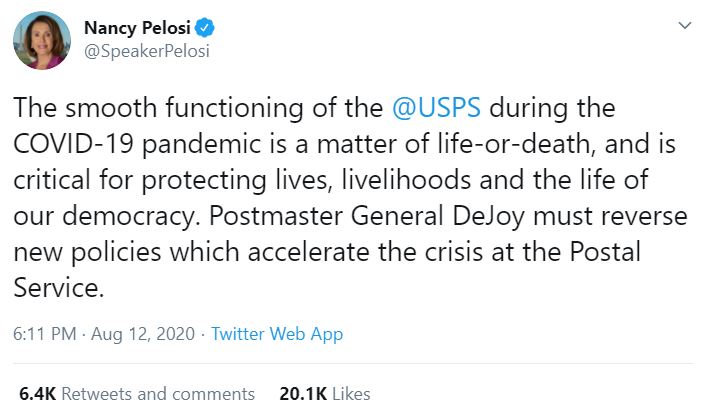
Task: View the "Retweets and comments" list
Action: 158,394
